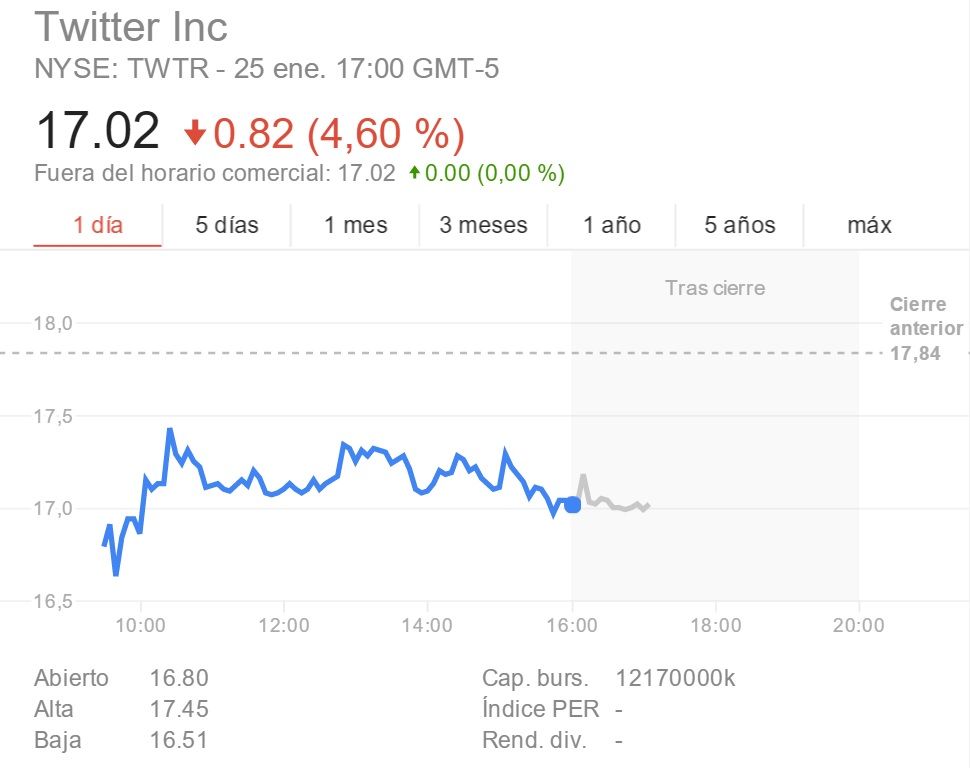Click the 14:00 time axis label
The image size is (970, 768).
click(x=427, y=626)
